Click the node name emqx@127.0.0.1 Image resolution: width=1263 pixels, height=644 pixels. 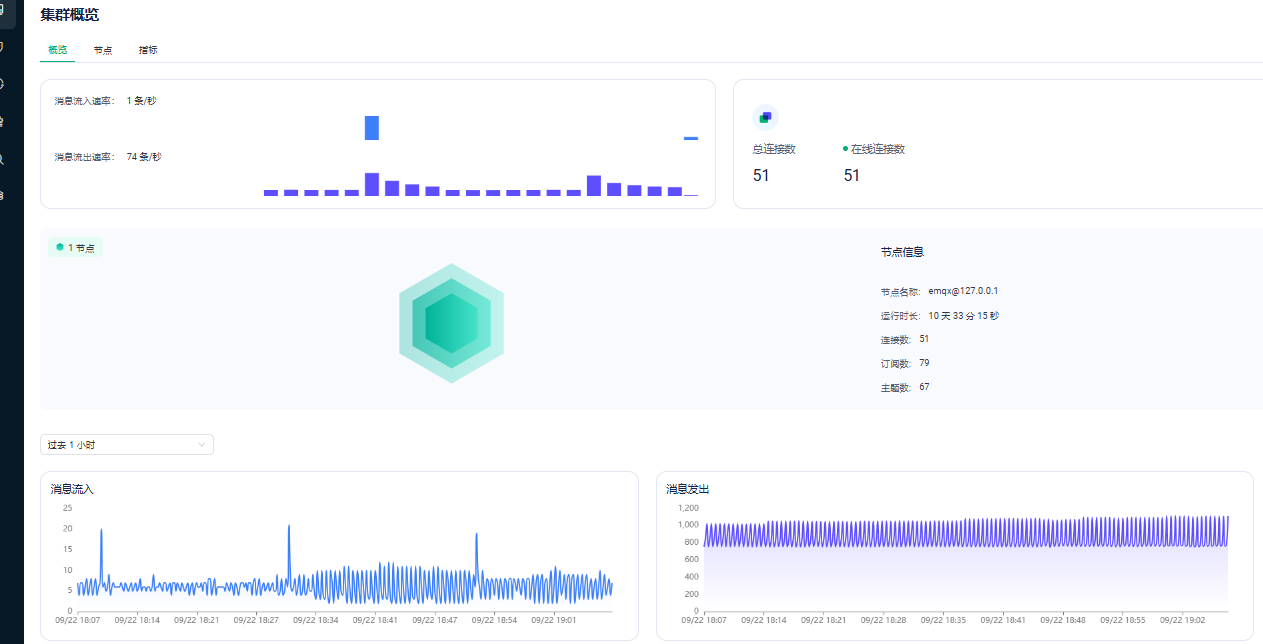coord(963,291)
